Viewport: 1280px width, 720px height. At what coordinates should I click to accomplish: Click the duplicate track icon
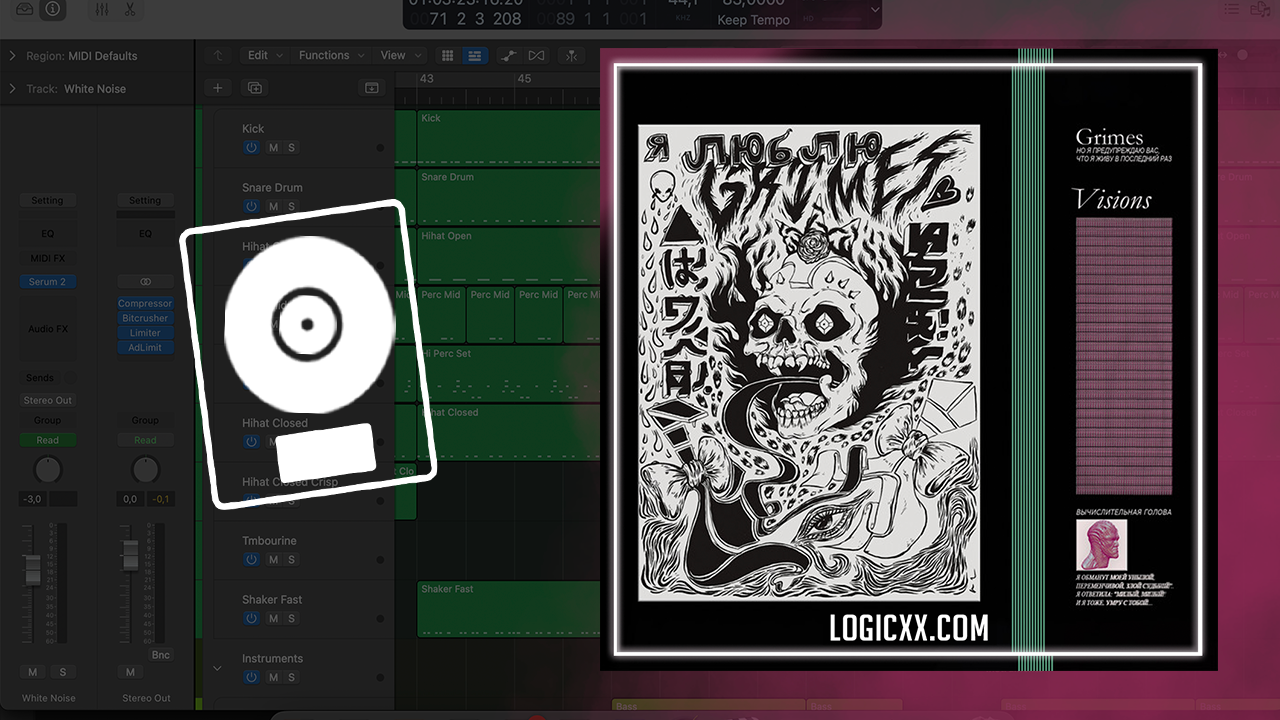point(255,88)
